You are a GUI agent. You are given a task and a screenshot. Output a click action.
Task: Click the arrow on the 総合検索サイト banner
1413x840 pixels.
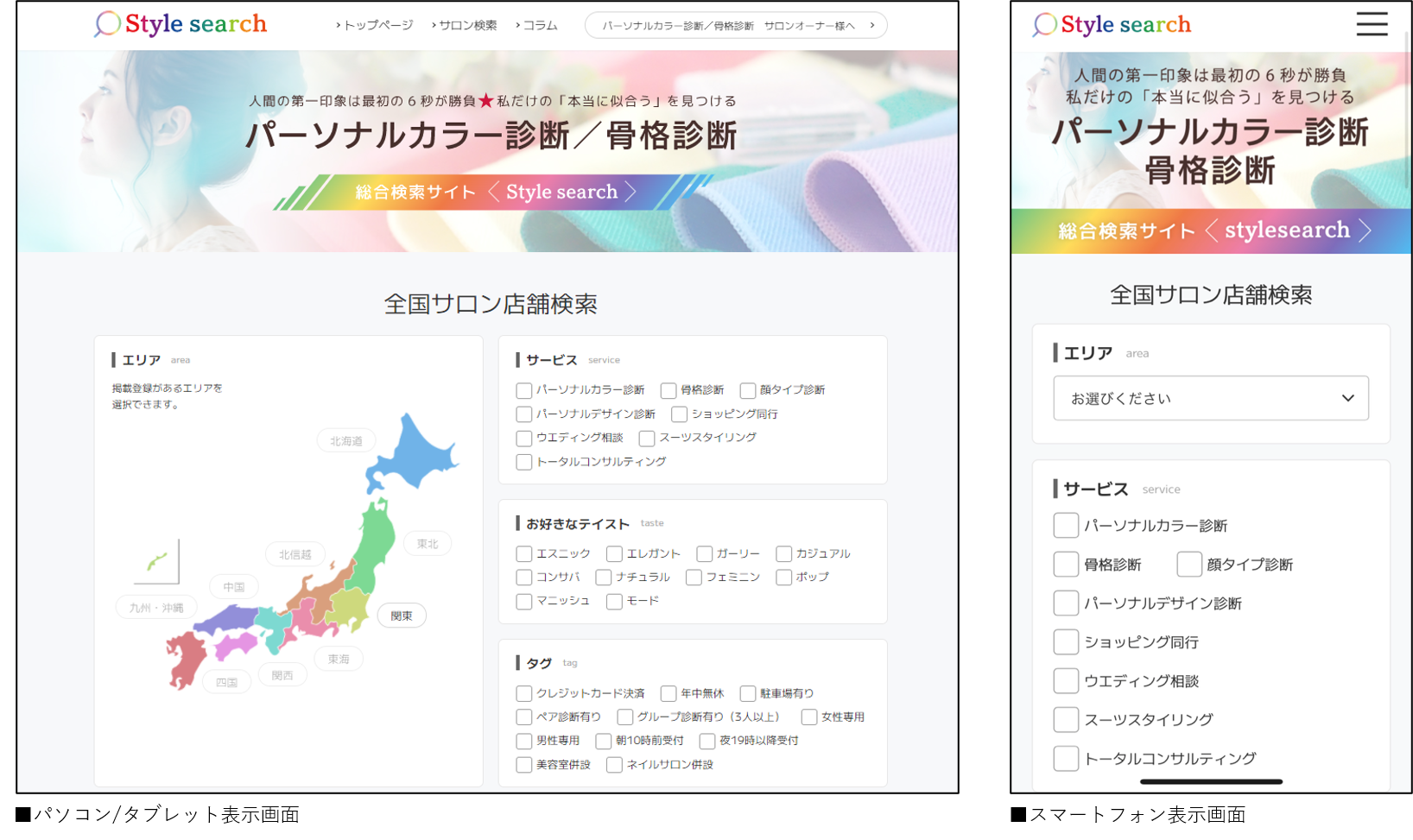click(633, 192)
